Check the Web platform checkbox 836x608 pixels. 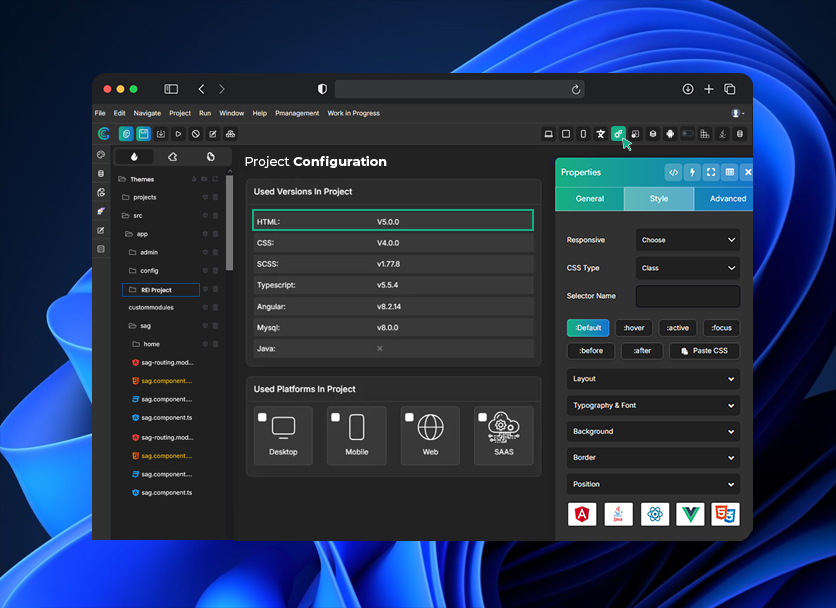coord(409,417)
